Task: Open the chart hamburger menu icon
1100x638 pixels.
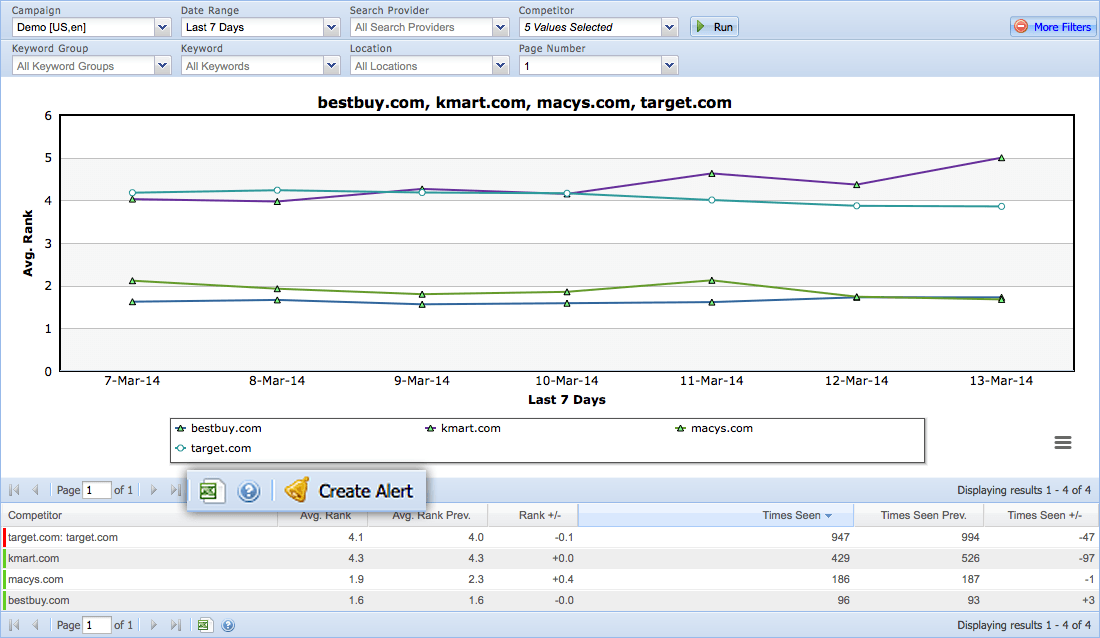Action: [x=1063, y=442]
